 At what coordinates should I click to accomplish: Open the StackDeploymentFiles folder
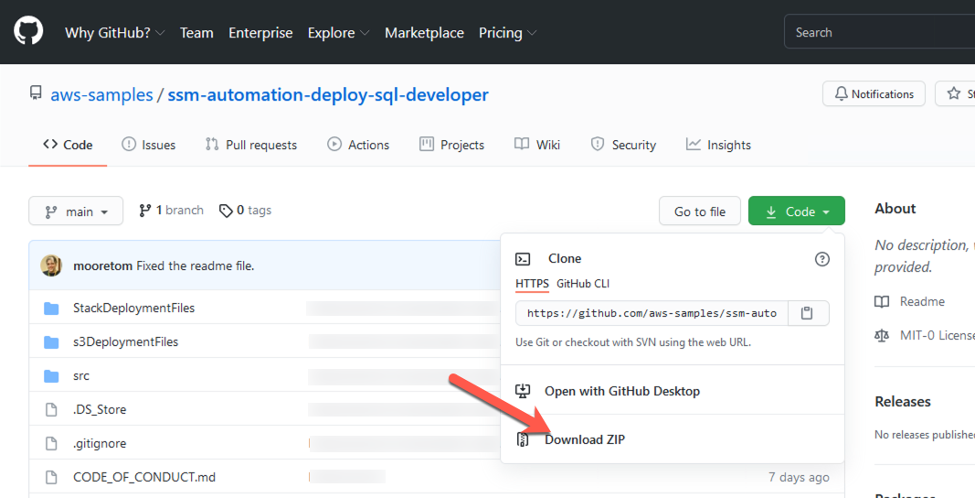coord(134,308)
